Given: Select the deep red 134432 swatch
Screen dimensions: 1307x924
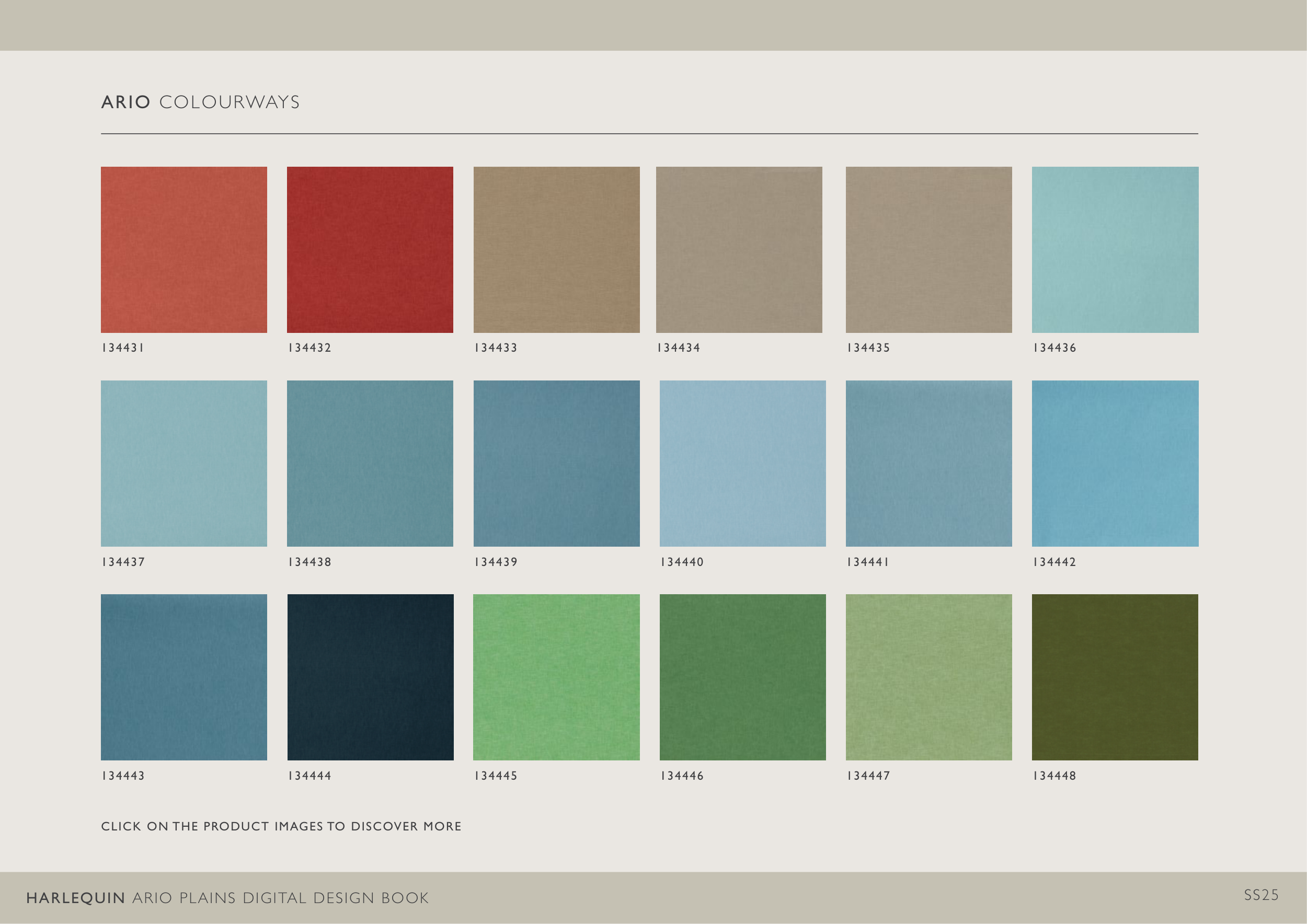Looking at the screenshot, I should click(370, 250).
